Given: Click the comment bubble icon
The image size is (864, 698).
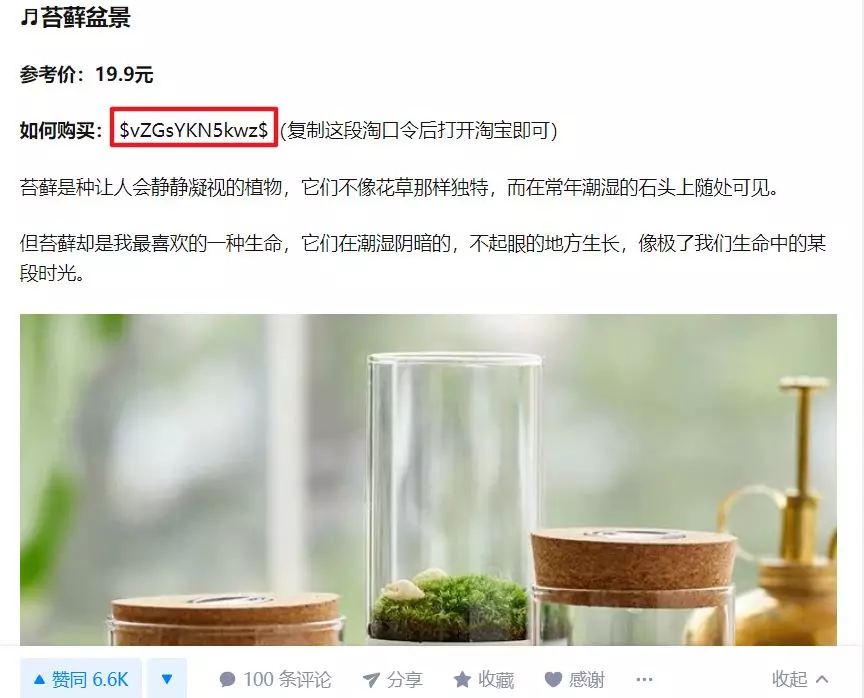Looking at the screenshot, I should pyautogui.click(x=227, y=680).
